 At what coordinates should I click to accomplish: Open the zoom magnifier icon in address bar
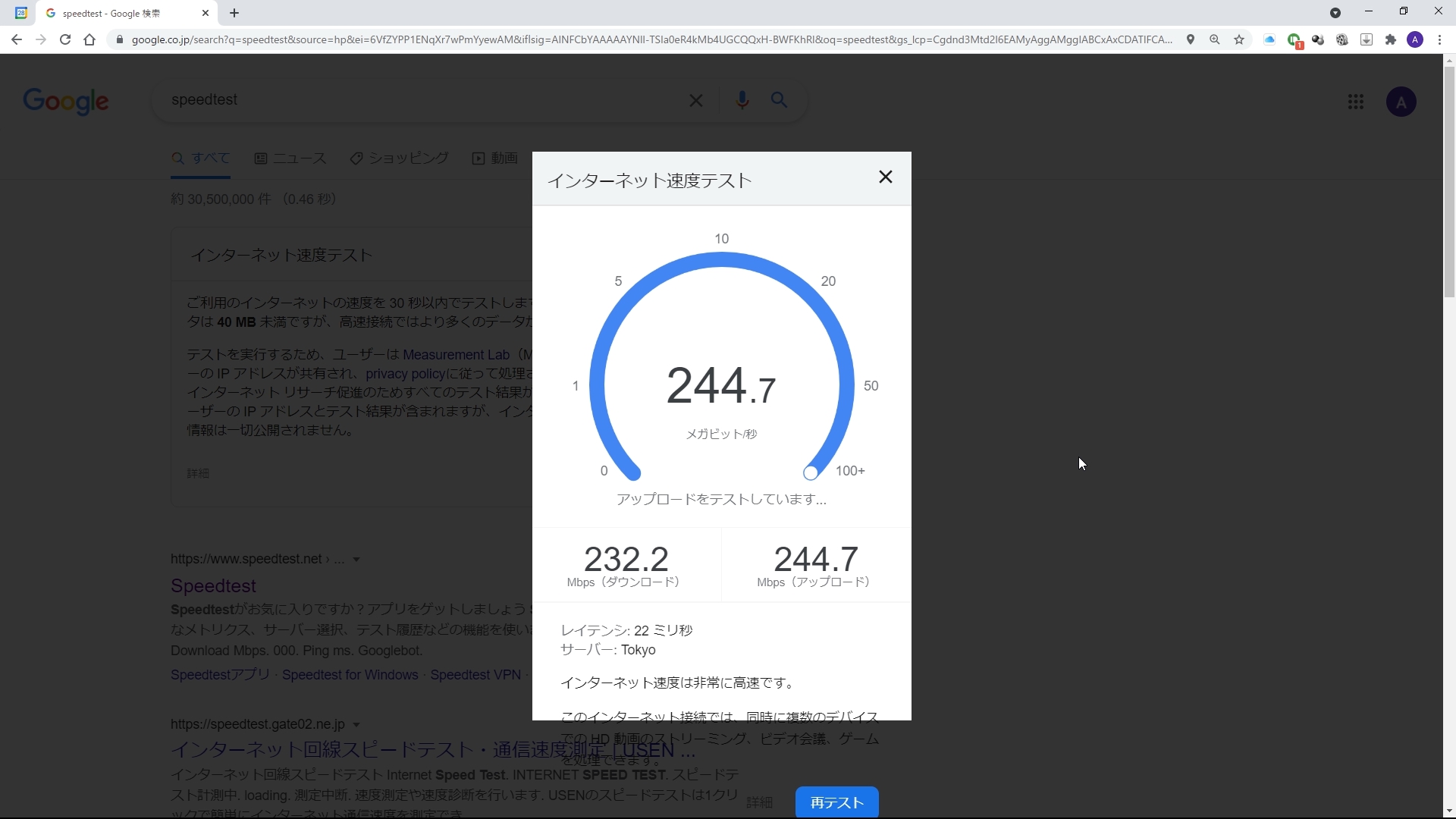pos(1215,39)
